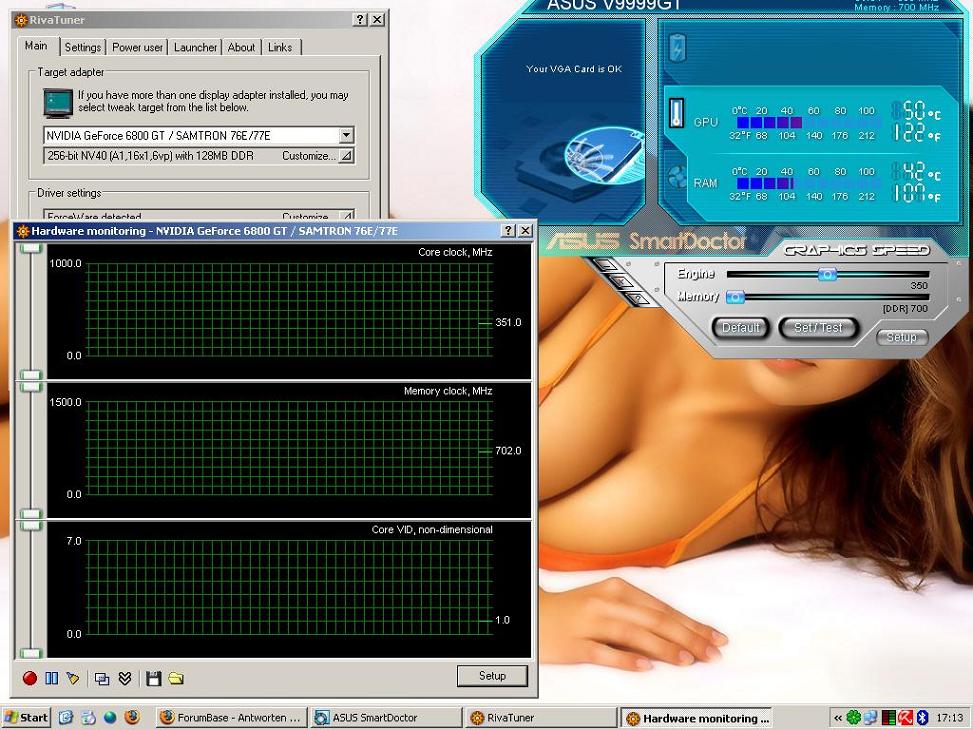Click SmartDoctor question mark help icon
This screenshot has width=973, height=730.
tap(640, 299)
